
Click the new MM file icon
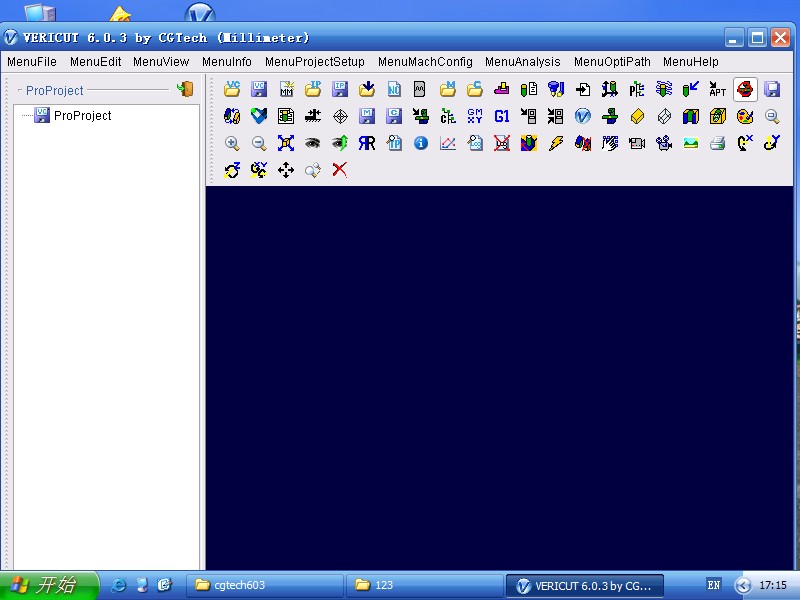click(286, 89)
